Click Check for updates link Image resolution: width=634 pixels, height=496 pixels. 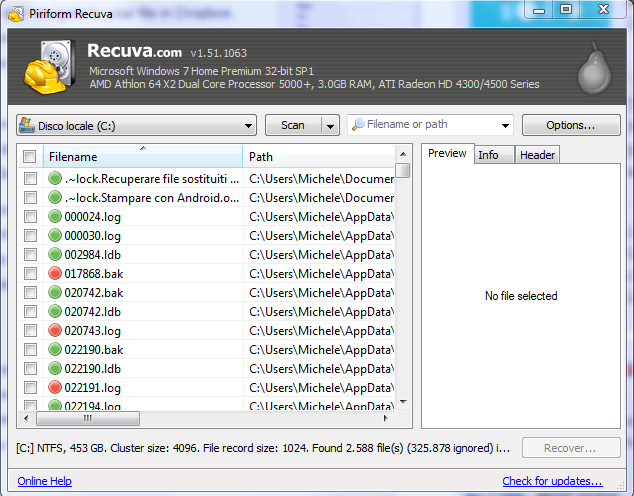tap(552, 481)
